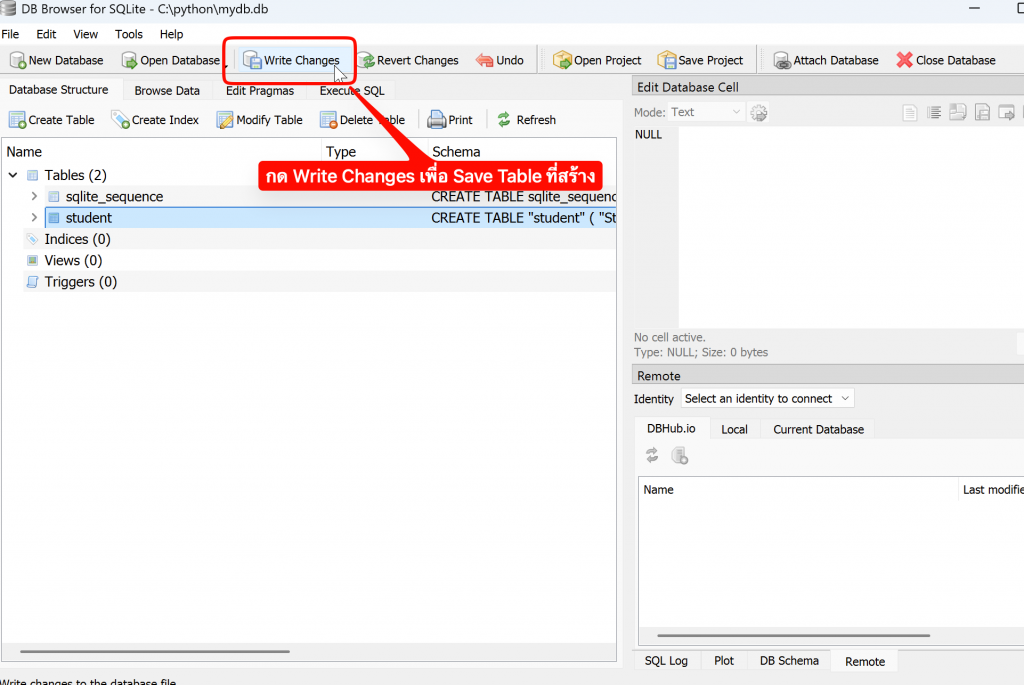Click the Write Changes toolbar button
This screenshot has width=1024, height=685.
coord(291,60)
